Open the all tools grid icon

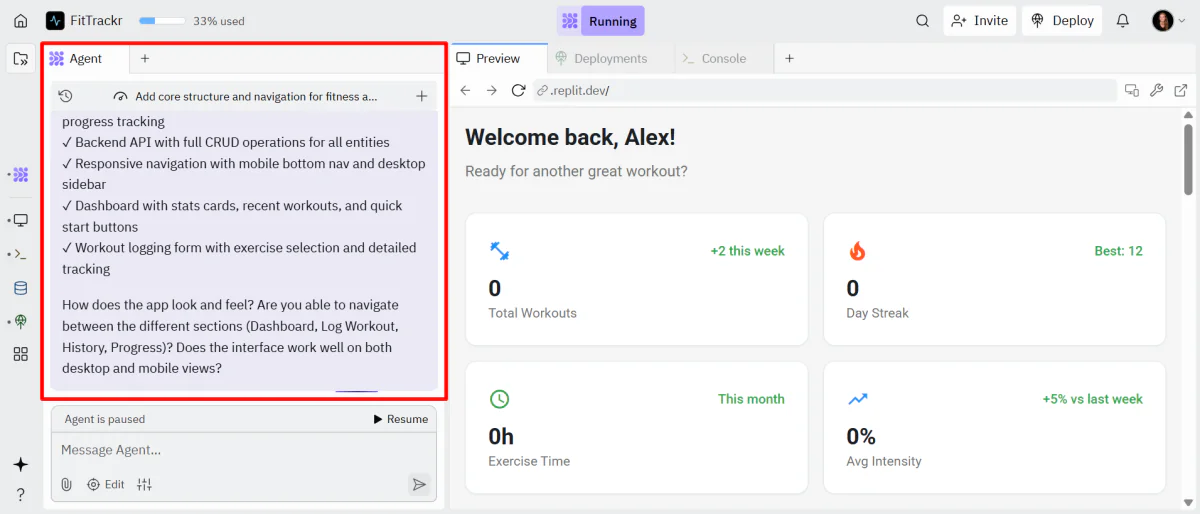(x=20, y=354)
